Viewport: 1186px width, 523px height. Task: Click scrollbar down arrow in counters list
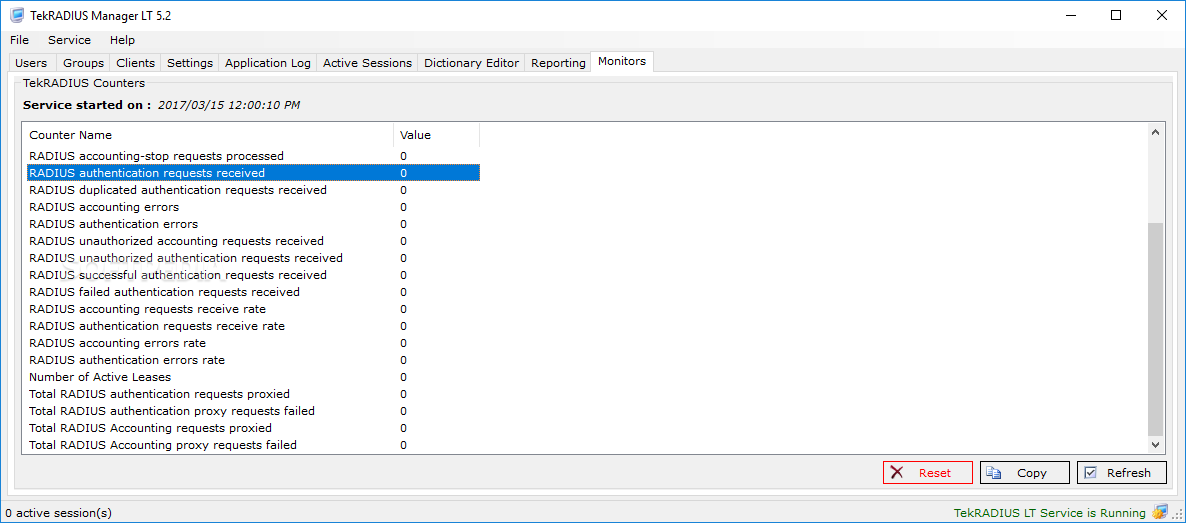pos(1156,445)
